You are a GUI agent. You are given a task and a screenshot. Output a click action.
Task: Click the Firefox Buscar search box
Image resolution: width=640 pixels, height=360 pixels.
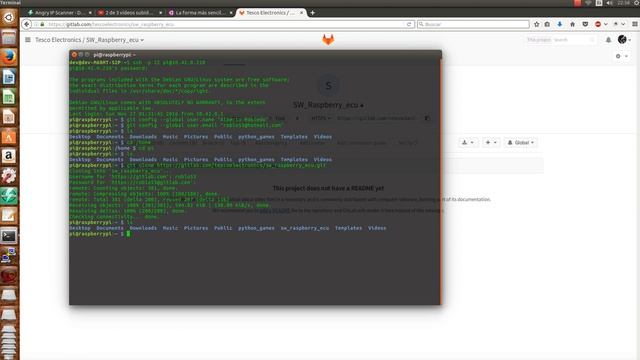[473, 24]
